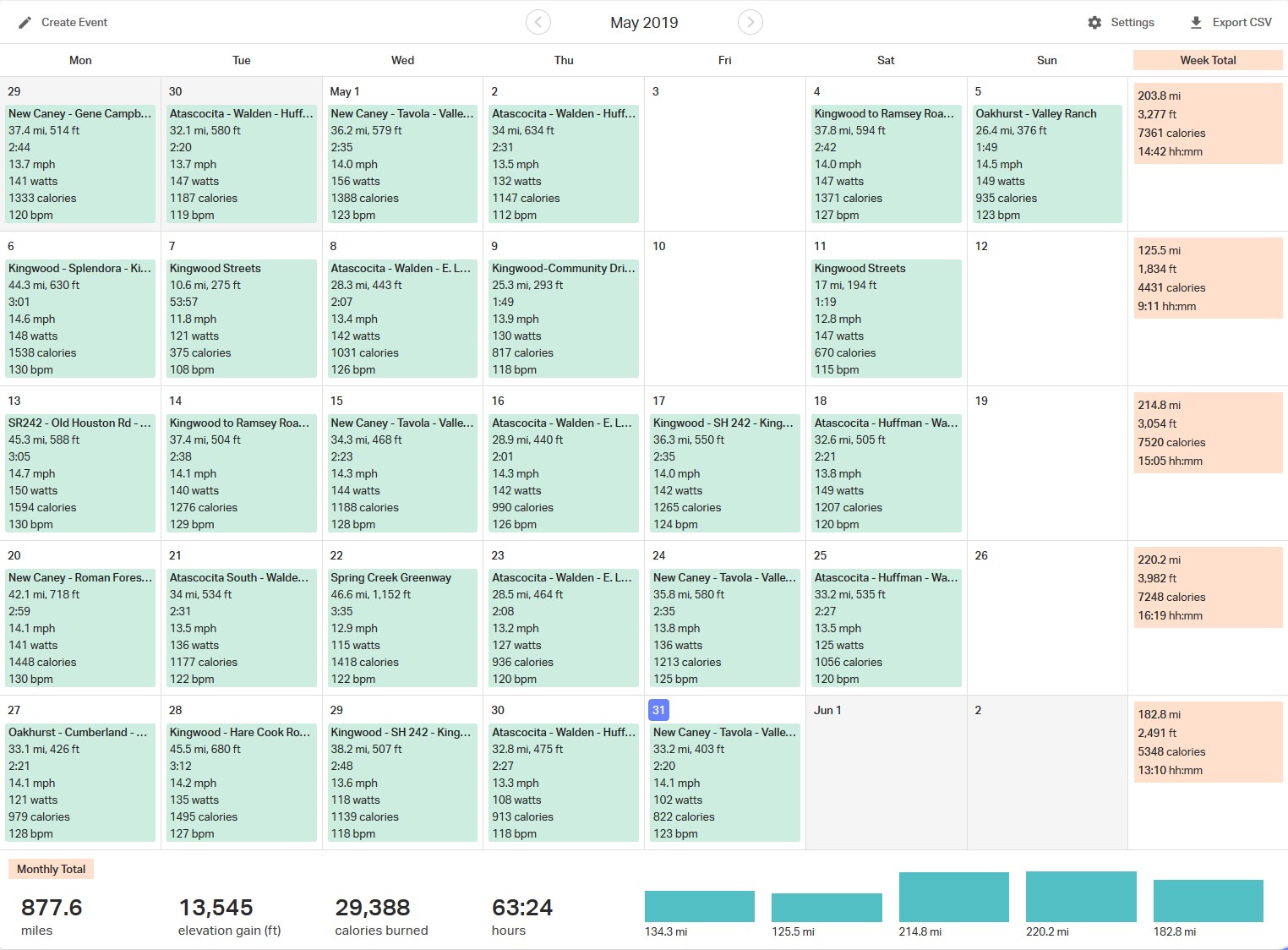Open Settings gear icon
Screen dimensions: 1288x950
pyautogui.click(x=1094, y=23)
